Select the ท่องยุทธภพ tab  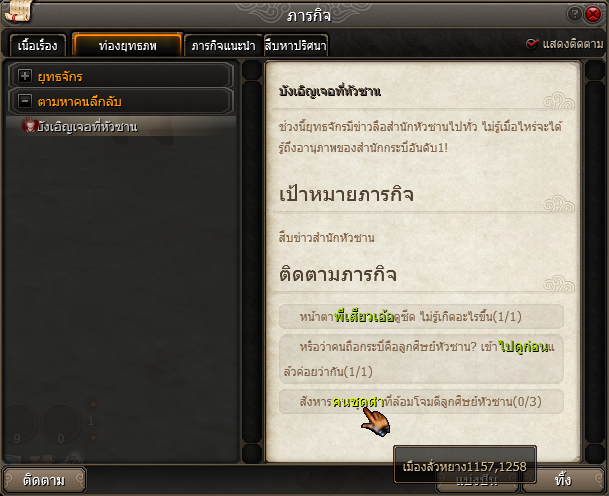pyautogui.click(x=127, y=45)
